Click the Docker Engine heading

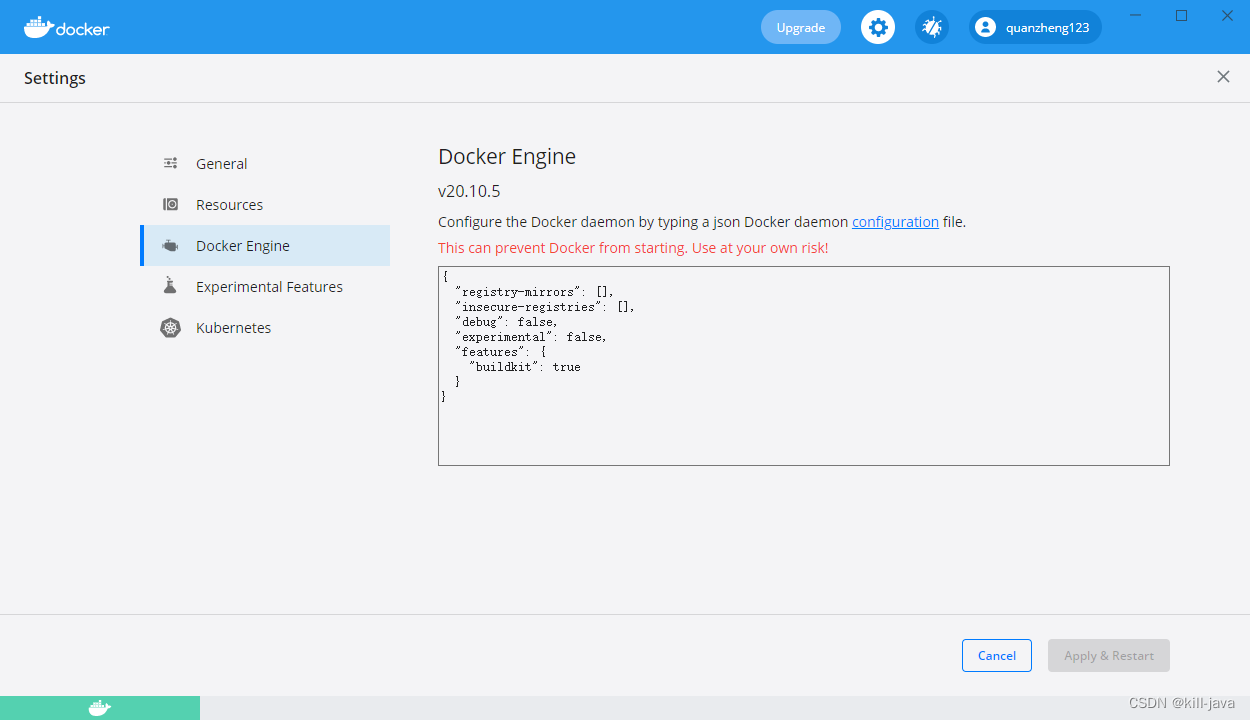coord(507,156)
